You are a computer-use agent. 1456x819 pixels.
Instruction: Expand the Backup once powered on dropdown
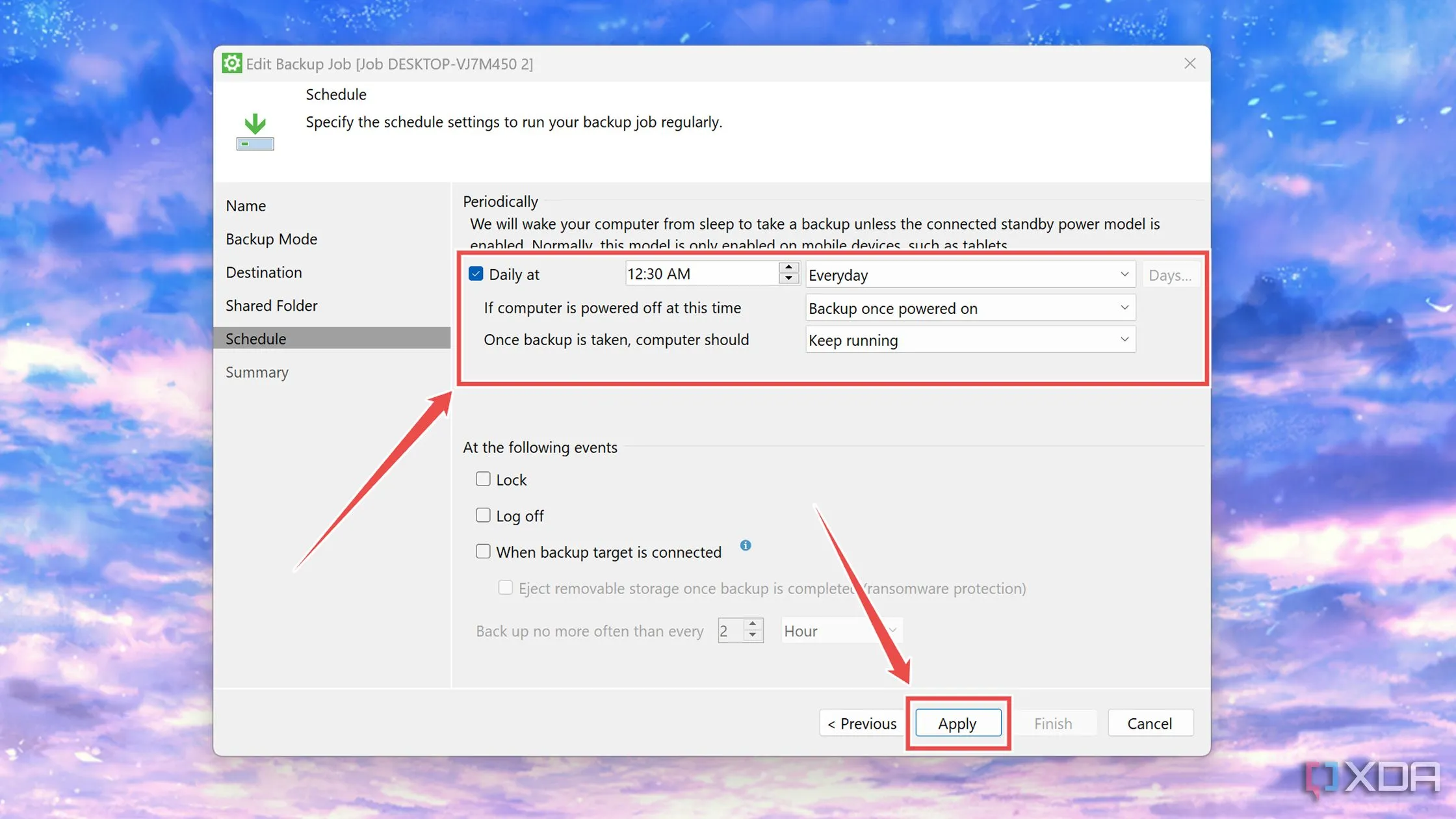[x=970, y=308]
